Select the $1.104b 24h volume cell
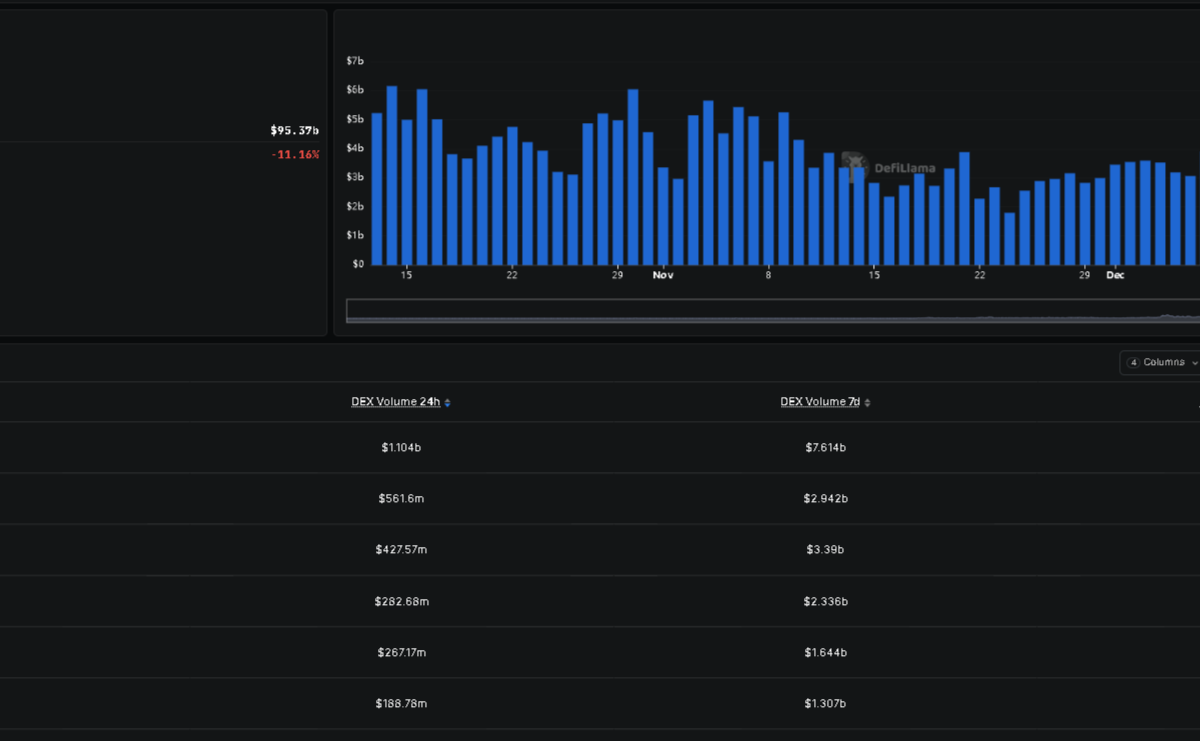 pos(401,447)
